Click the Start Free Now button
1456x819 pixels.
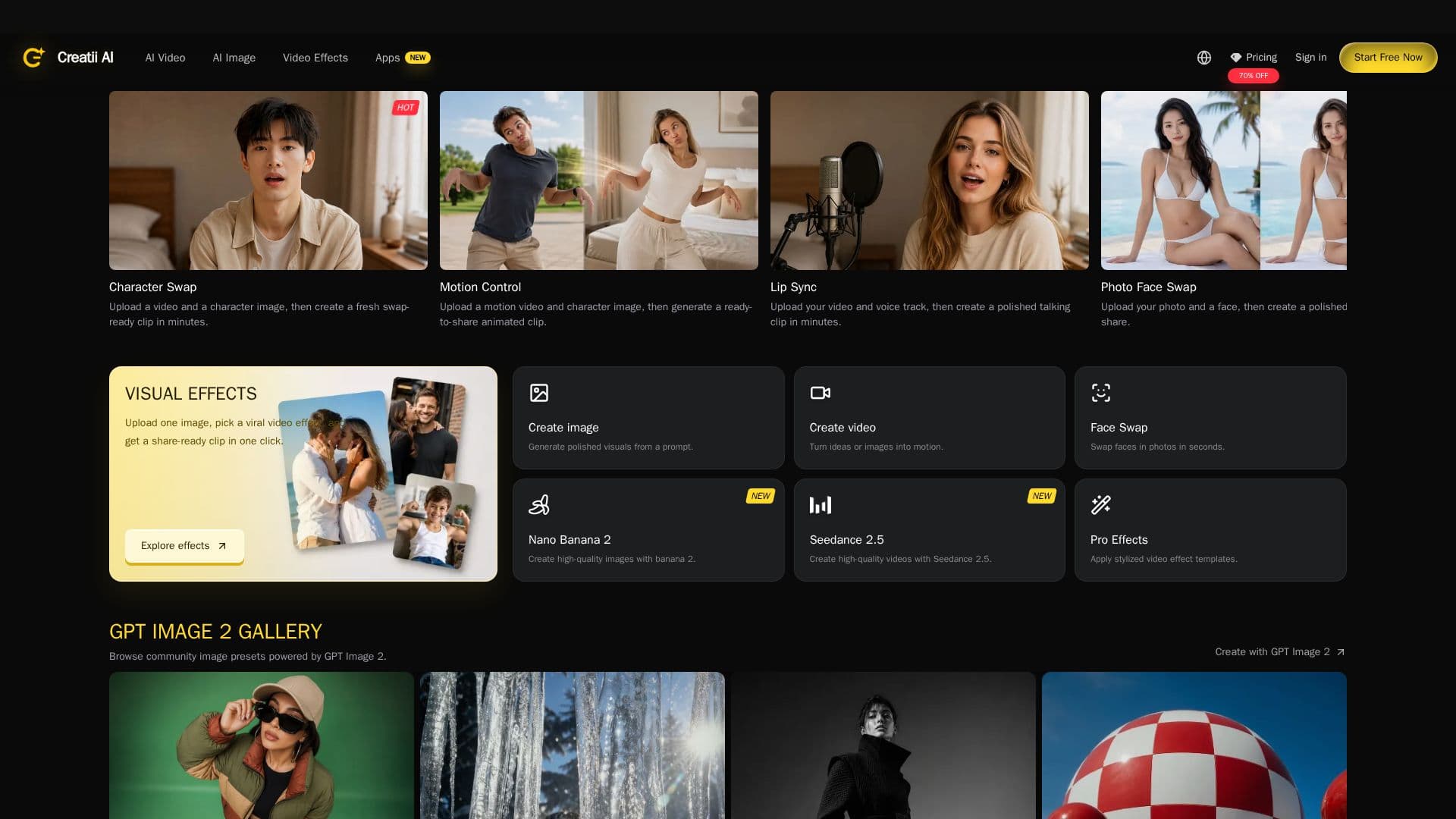pyautogui.click(x=1388, y=58)
